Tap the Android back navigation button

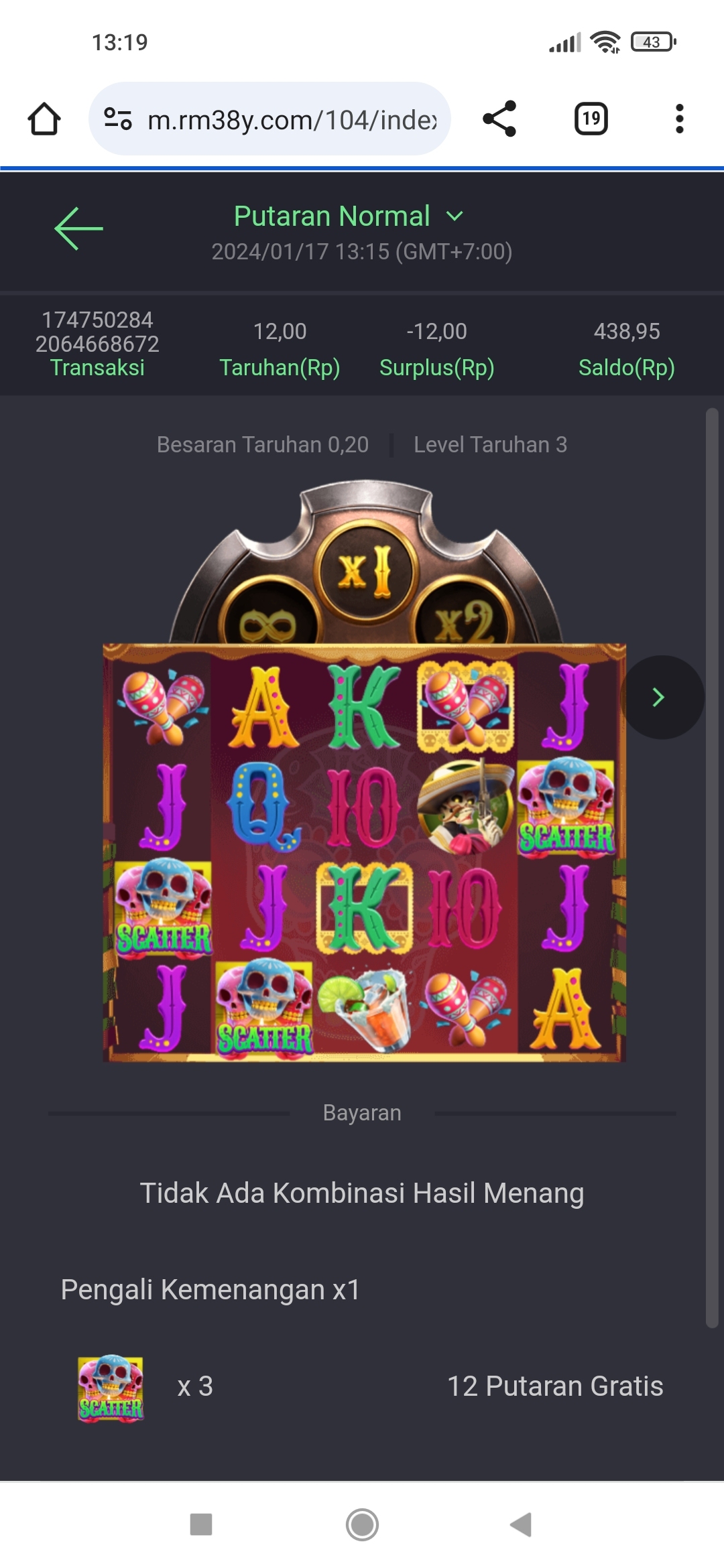click(x=521, y=1524)
